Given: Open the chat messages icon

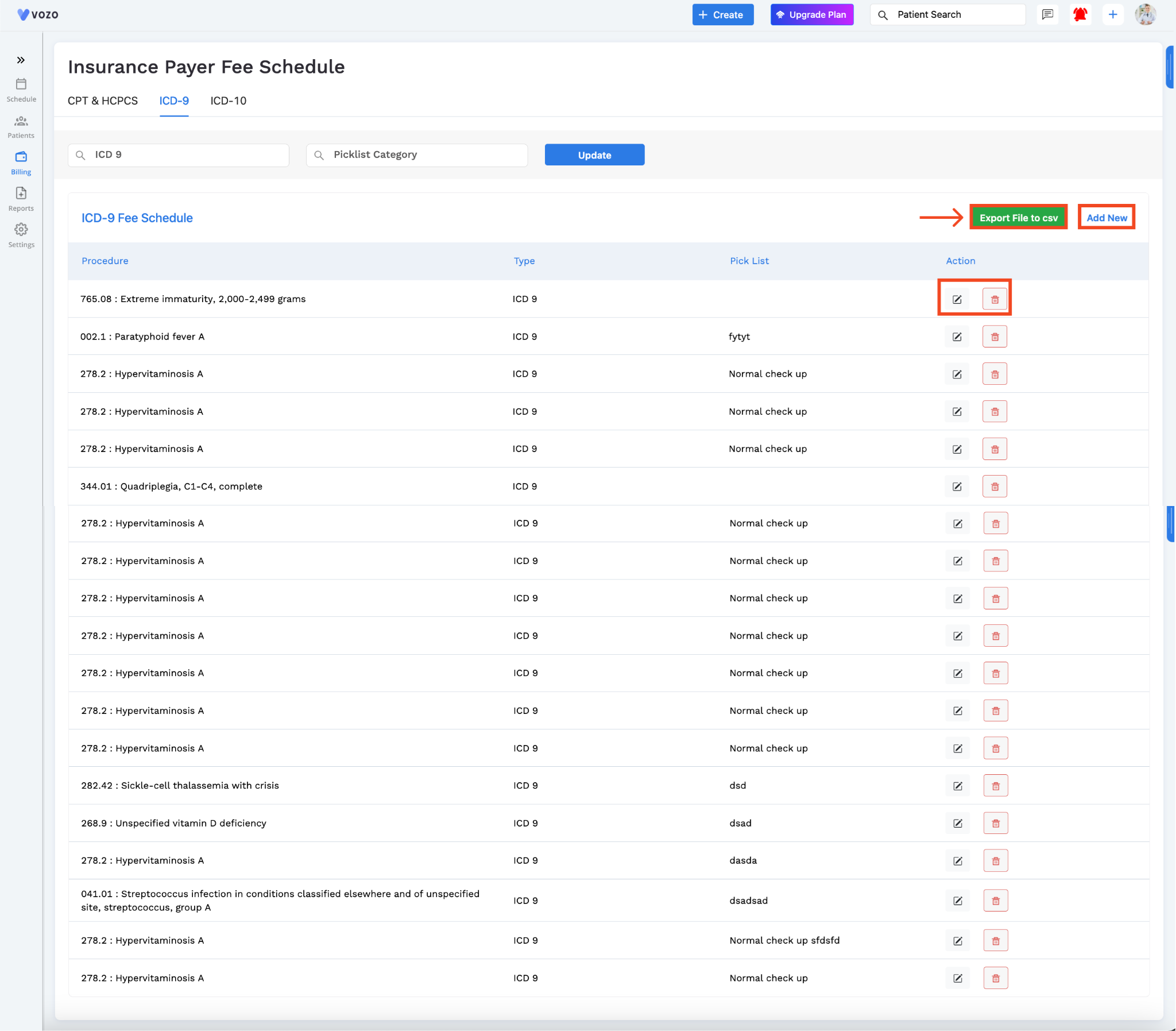Looking at the screenshot, I should click(1047, 14).
